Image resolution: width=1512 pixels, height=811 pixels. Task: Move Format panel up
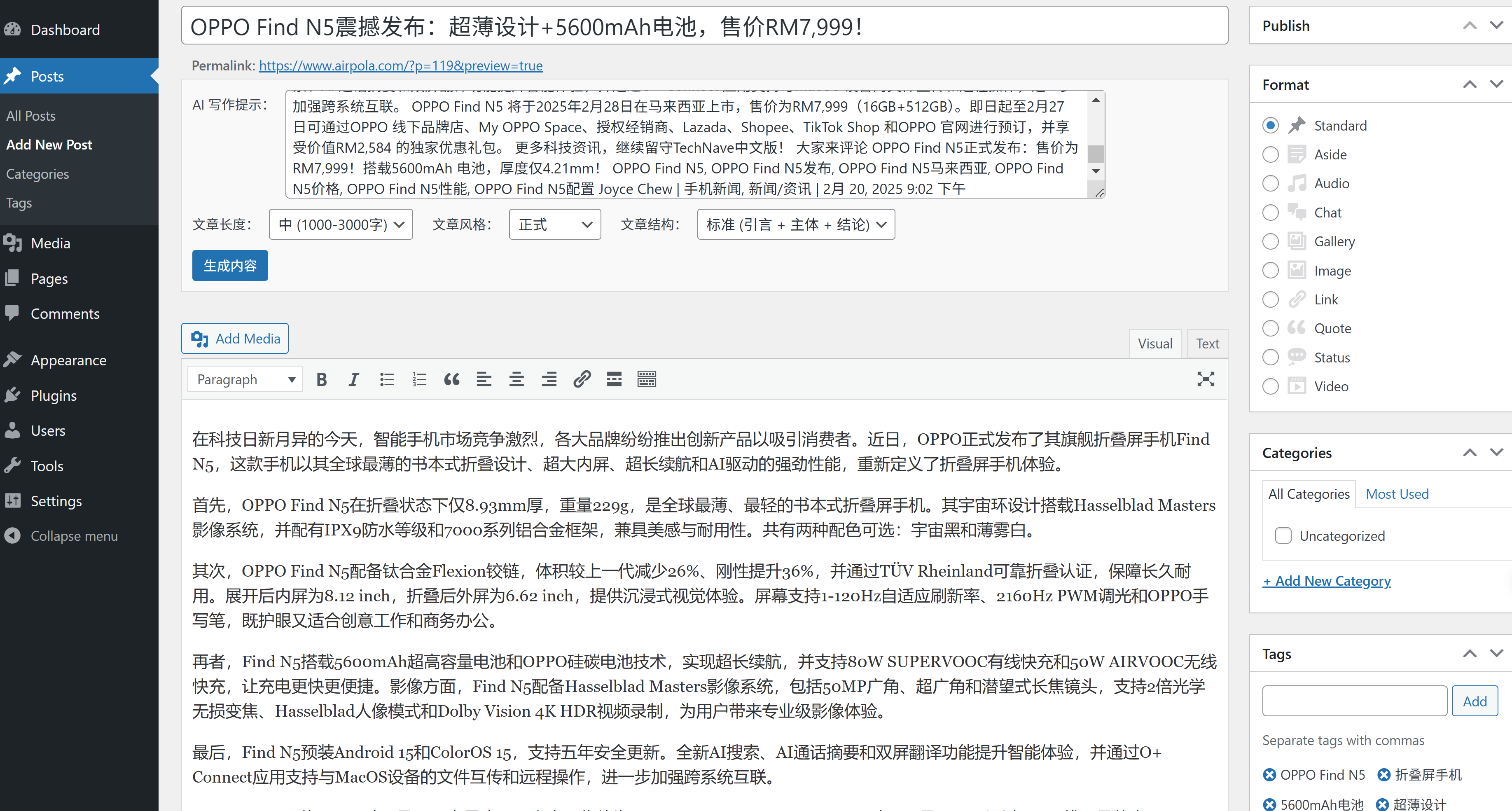(1469, 84)
